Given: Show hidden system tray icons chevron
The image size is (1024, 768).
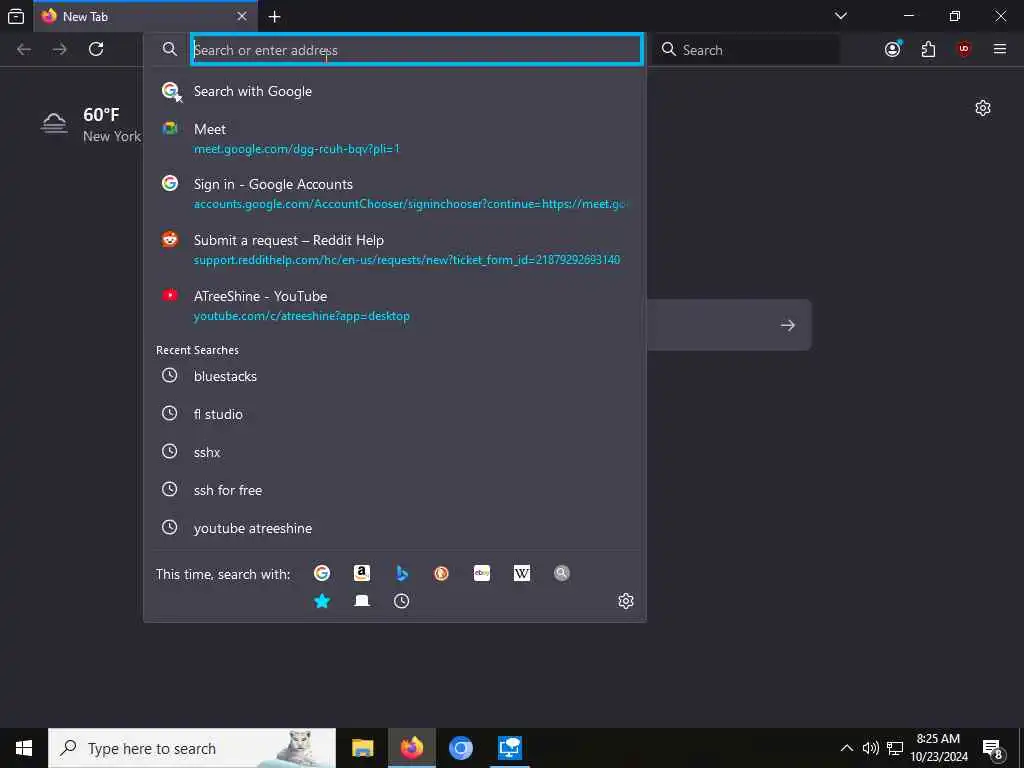Looking at the screenshot, I should coord(846,748).
